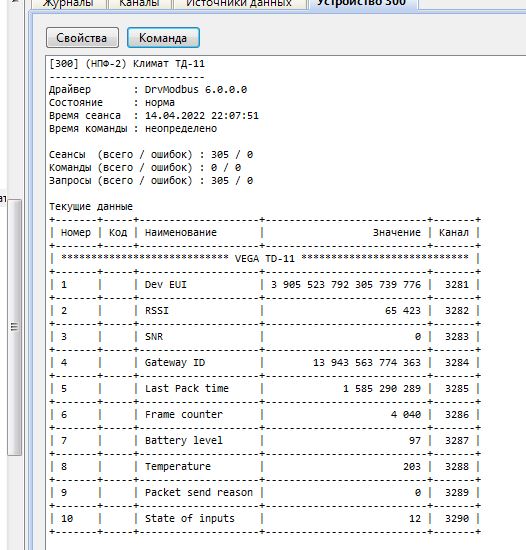Click the SNR row name
The image size is (526, 550).
(x=154, y=336)
